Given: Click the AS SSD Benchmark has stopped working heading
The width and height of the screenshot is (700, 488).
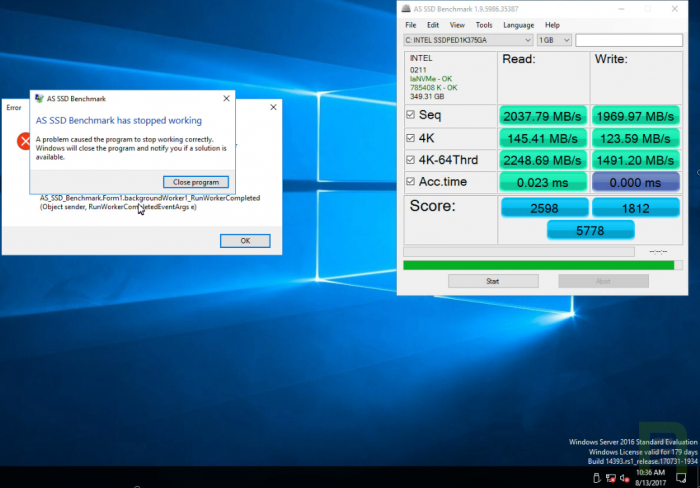Looking at the screenshot, I should 119,121.
